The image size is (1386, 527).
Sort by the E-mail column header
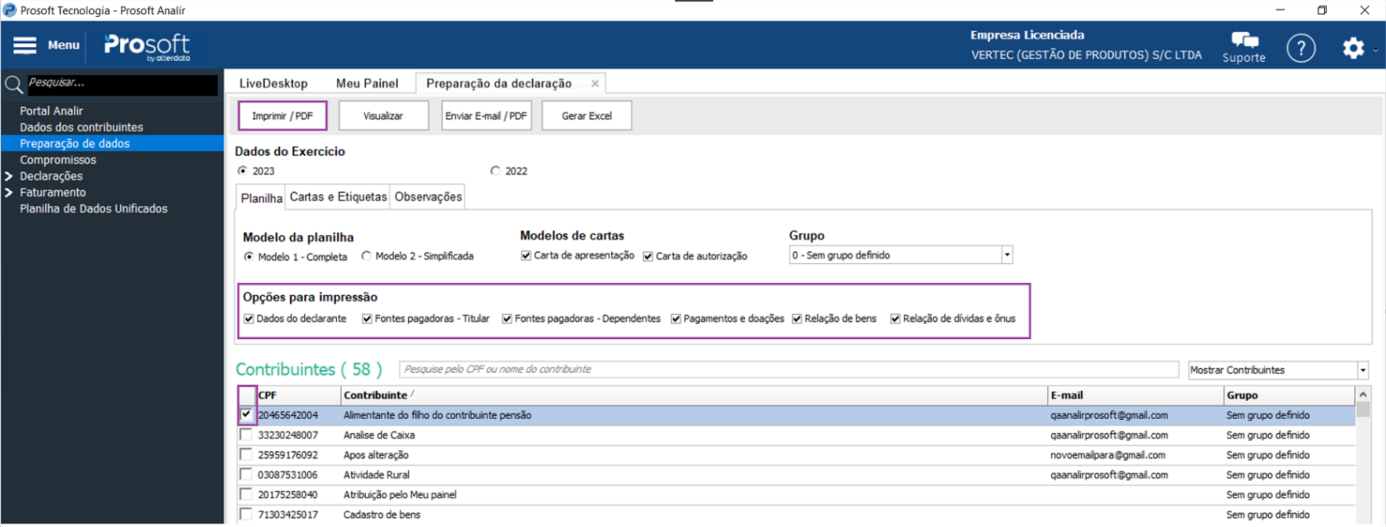[x=1135, y=395]
